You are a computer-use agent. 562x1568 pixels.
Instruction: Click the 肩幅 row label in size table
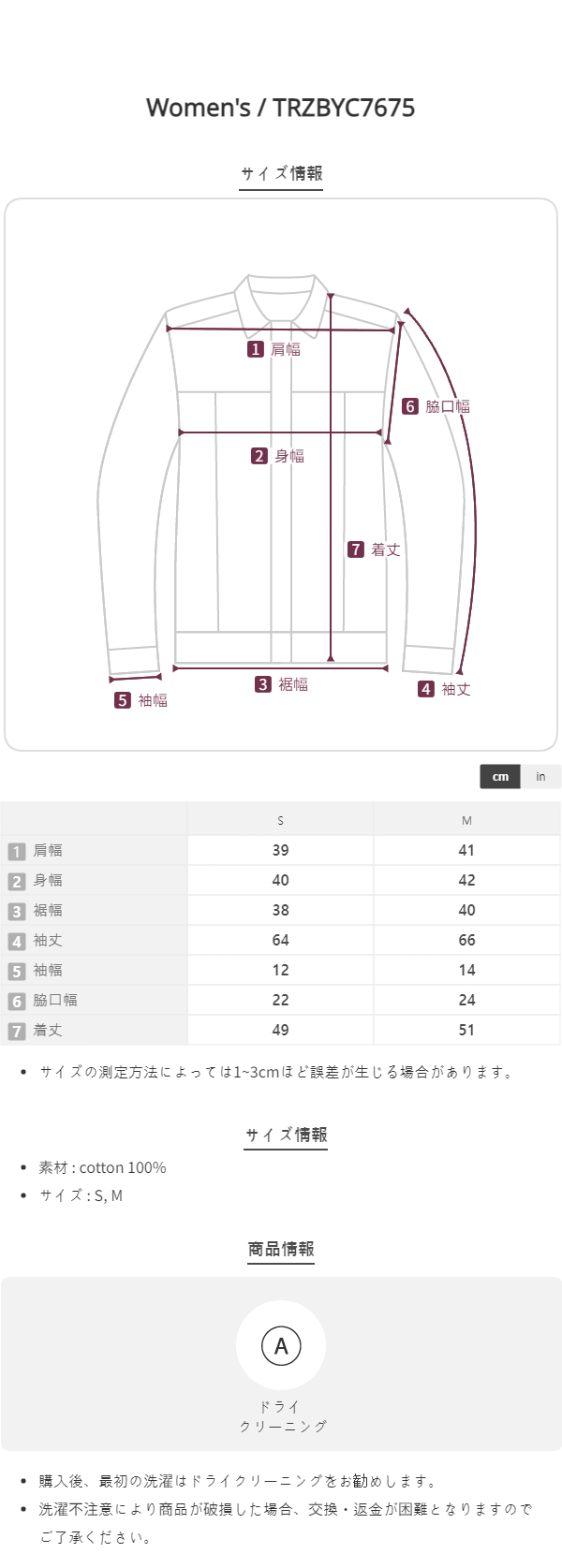click(48, 851)
